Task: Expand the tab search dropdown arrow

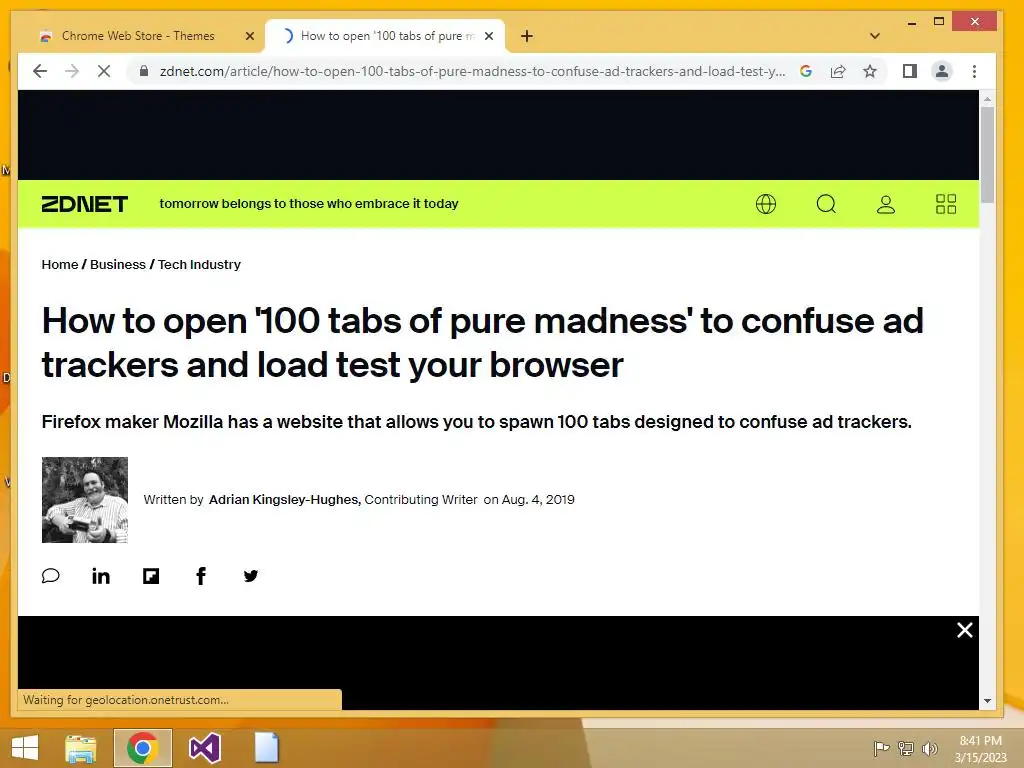Action: [875, 36]
